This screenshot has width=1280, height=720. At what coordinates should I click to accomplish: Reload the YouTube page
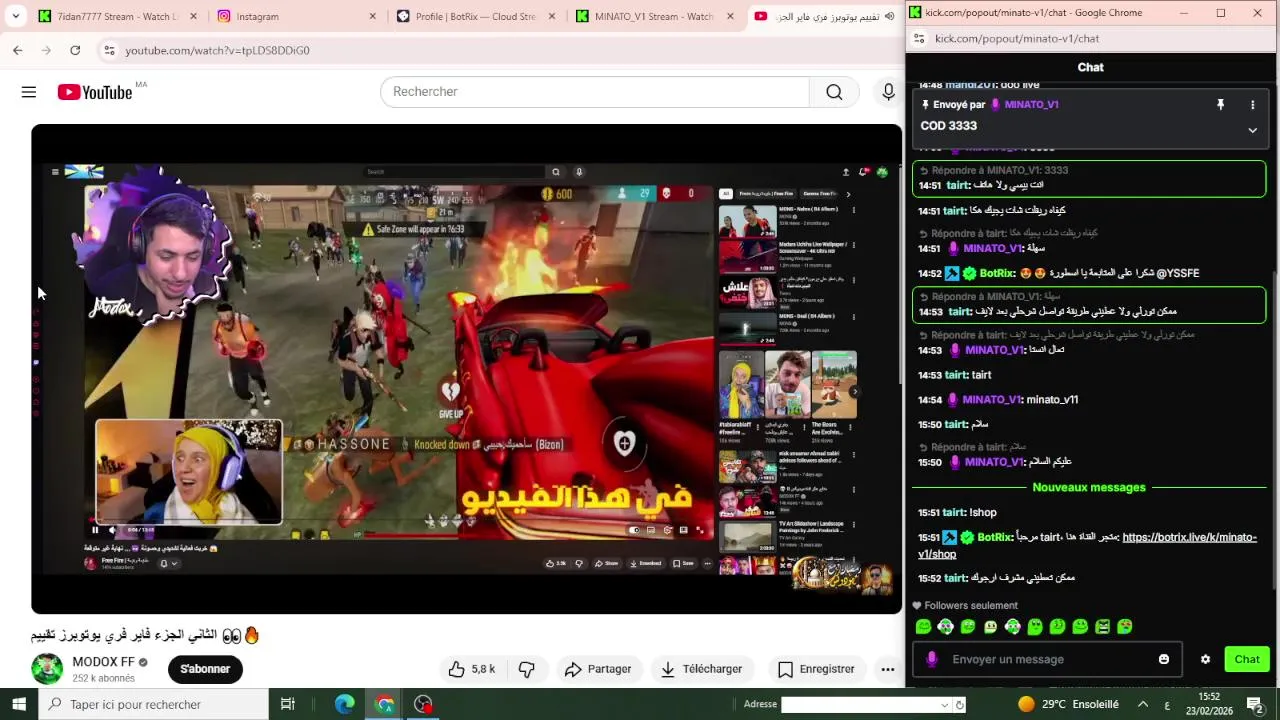click(x=75, y=50)
